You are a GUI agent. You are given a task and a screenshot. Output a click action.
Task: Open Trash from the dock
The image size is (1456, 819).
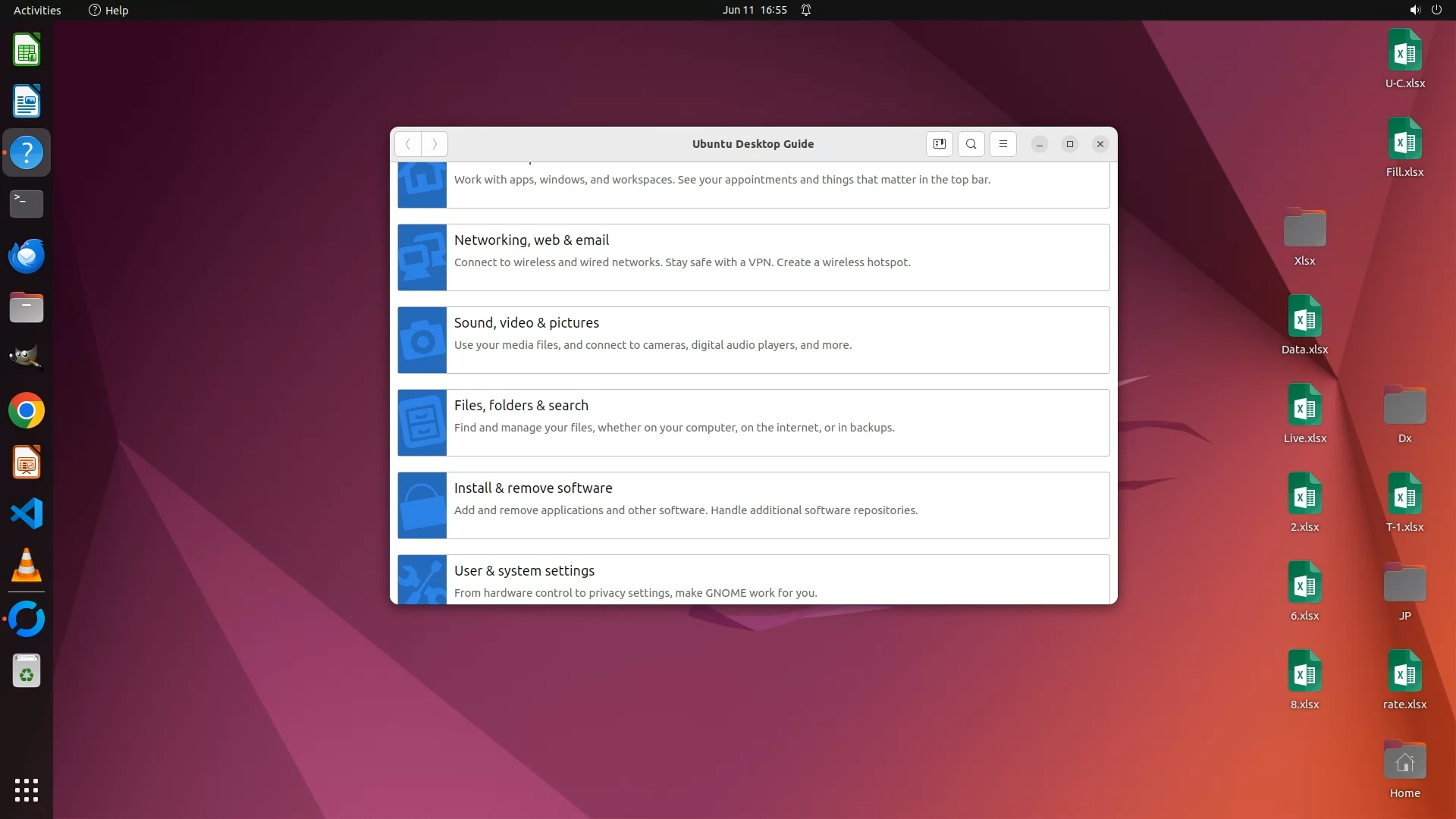(x=27, y=671)
